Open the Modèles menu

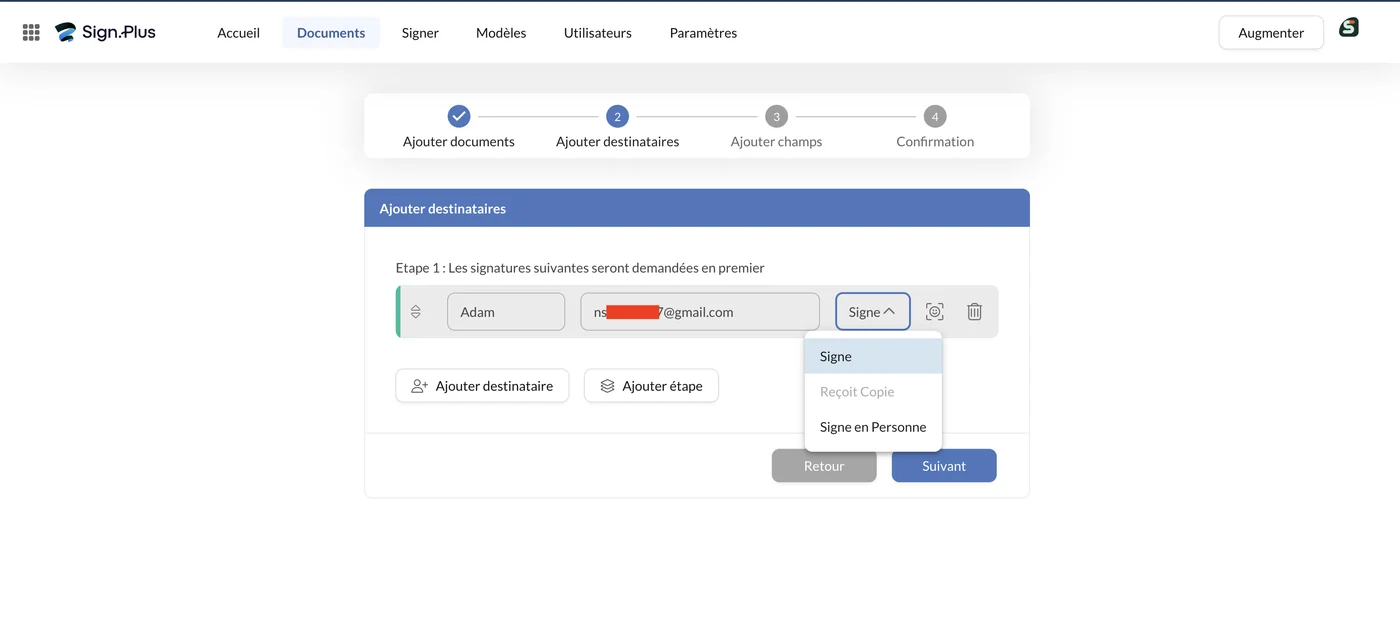click(501, 32)
